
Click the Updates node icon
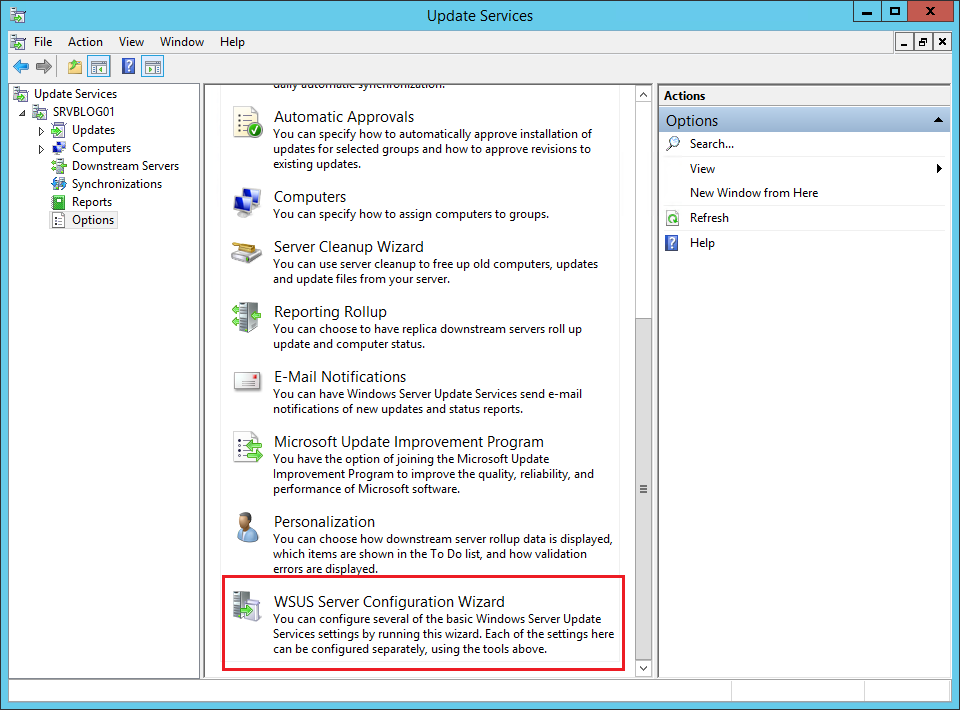(59, 130)
